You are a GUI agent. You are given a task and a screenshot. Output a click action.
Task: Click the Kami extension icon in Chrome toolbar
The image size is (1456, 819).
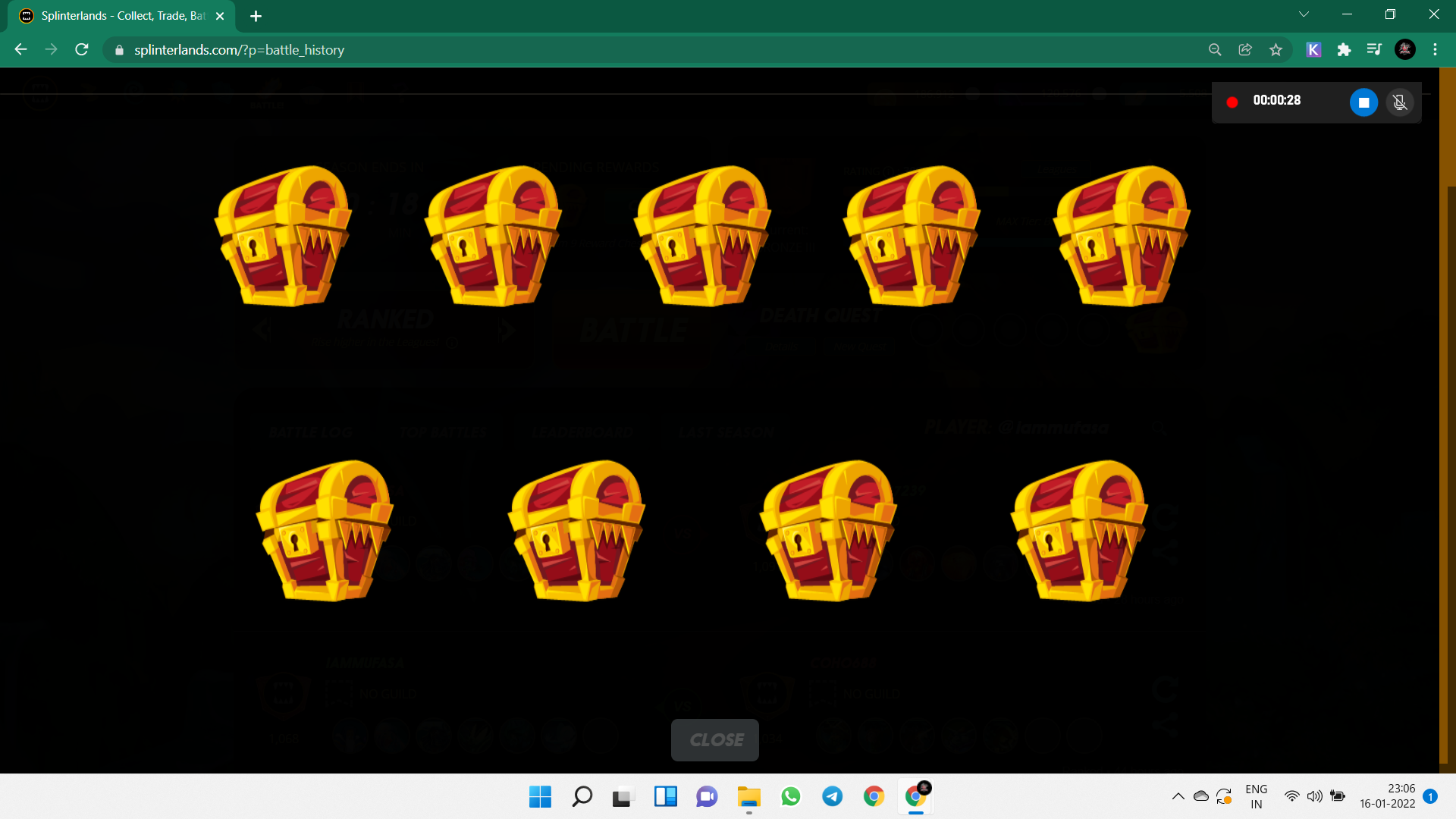tap(1314, 49)
